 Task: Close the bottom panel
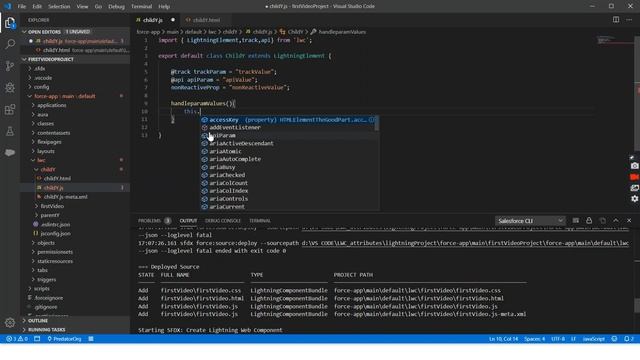[x=629, y=220]
